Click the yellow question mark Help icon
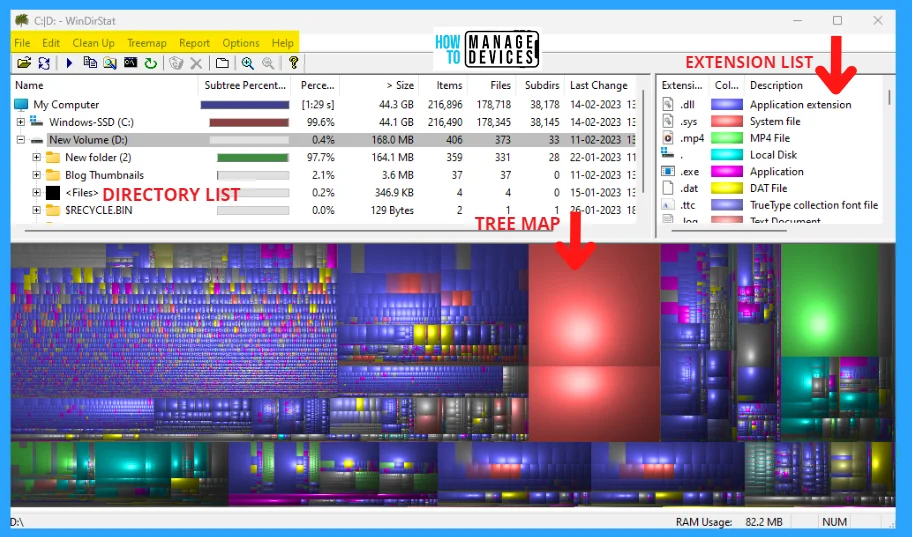This screenshot has height=537, width=912. (293, 63)
